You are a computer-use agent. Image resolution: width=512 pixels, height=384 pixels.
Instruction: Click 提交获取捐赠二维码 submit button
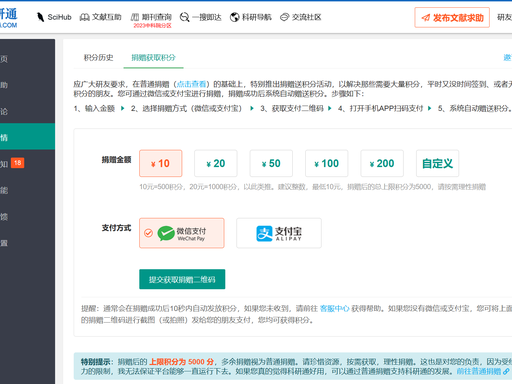point(182,279)
